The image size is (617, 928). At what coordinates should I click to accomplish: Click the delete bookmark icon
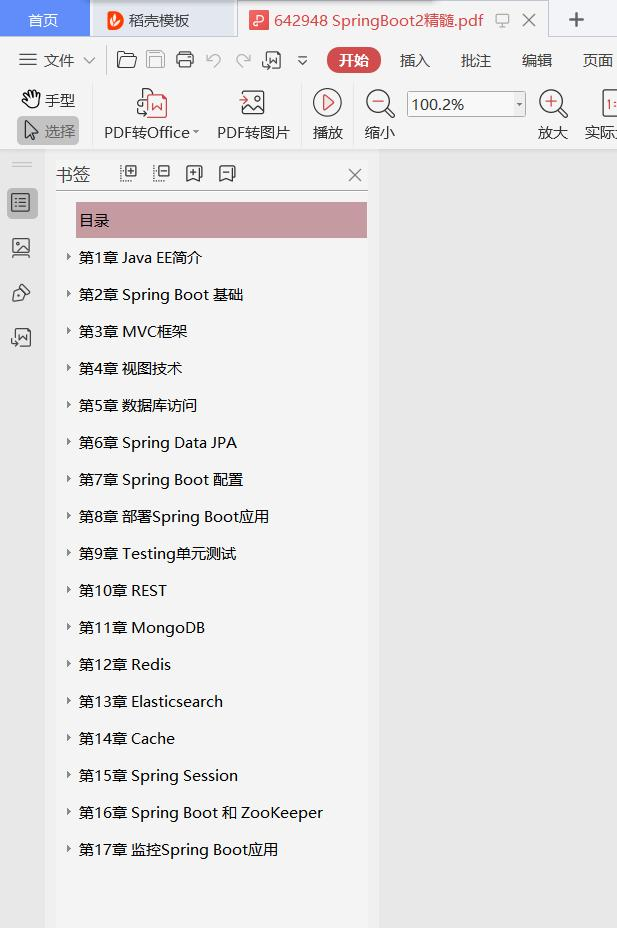click(x=227, y=173)
